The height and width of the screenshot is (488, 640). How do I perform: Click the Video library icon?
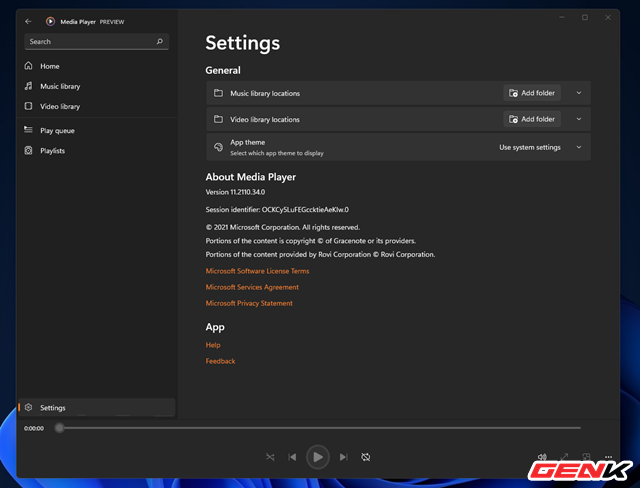point(28,106)
